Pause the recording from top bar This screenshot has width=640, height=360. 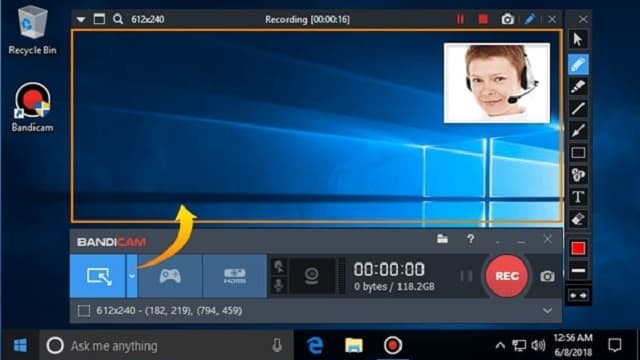460,19
